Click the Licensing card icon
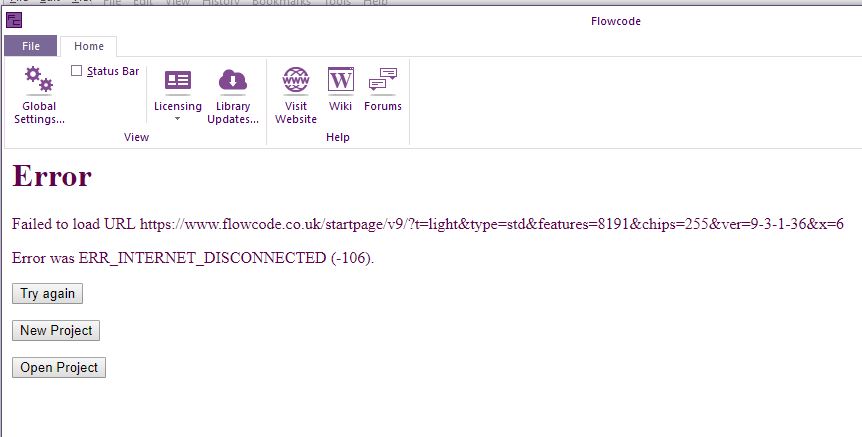 click(x=178, y=80)
